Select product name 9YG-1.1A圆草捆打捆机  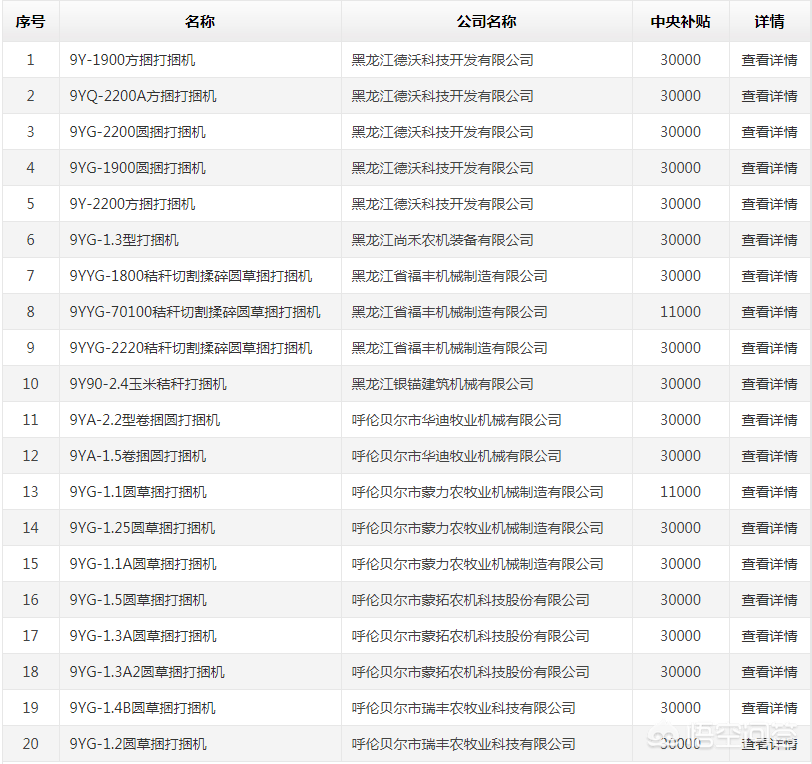pos(143,564)
